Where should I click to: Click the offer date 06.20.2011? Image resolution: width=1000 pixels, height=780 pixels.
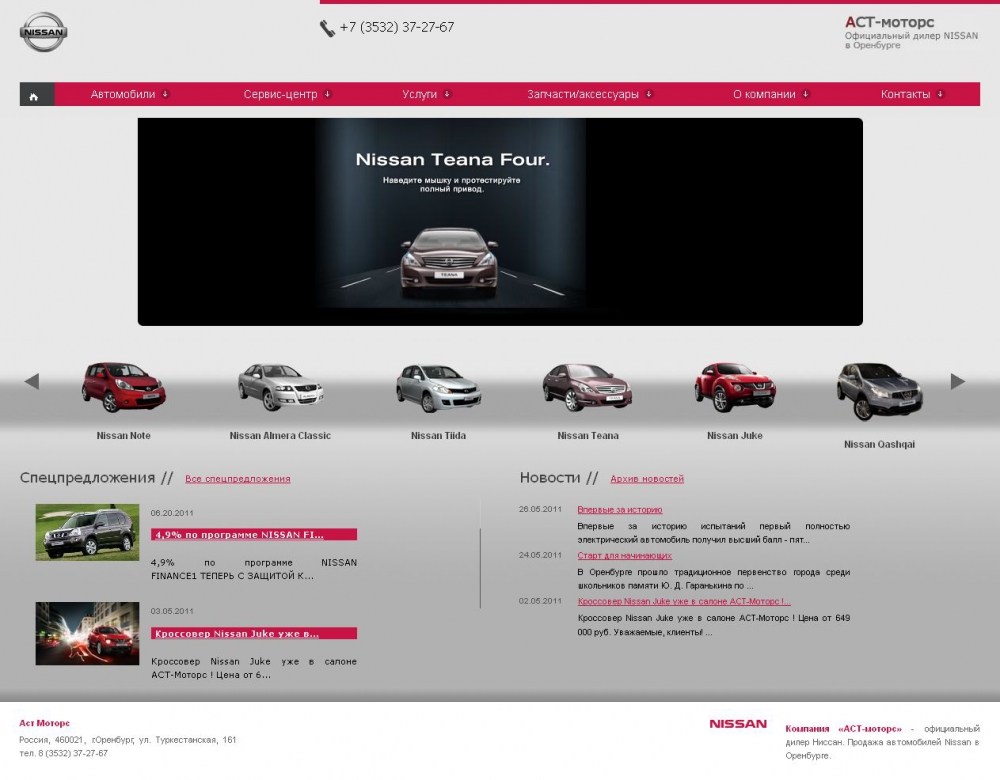click(x=172, y=513)
